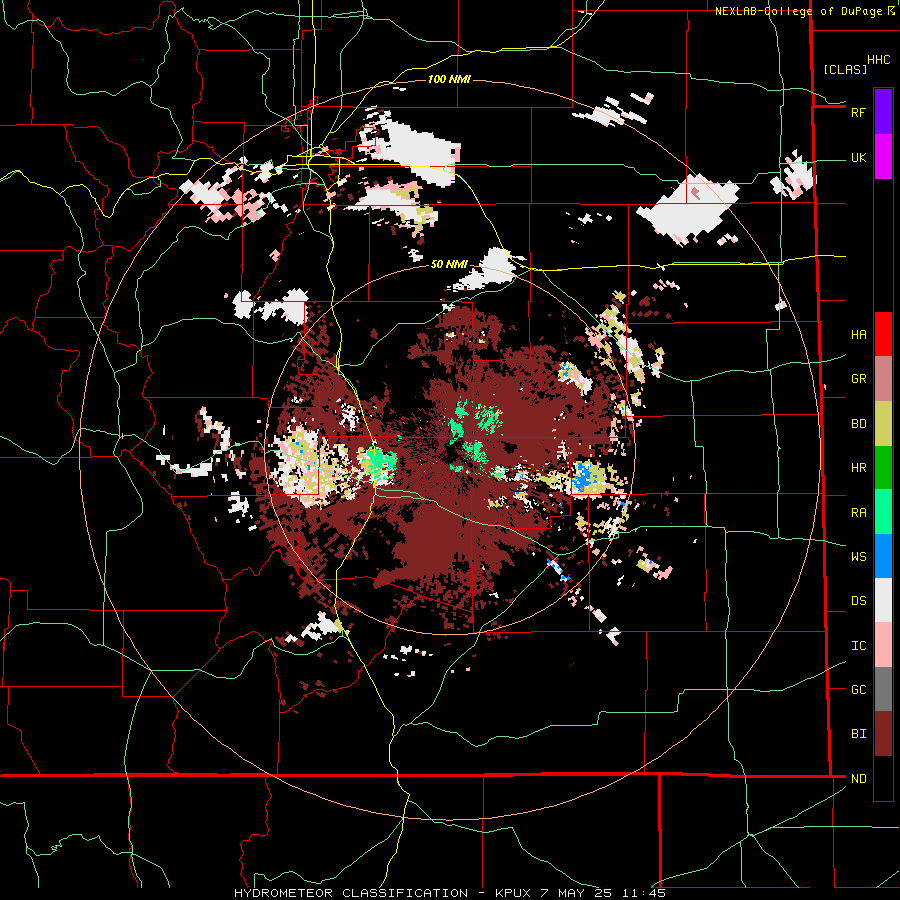Click the HA red legend swatch
This screenshot has height=900, width=900.
[883, 334]
